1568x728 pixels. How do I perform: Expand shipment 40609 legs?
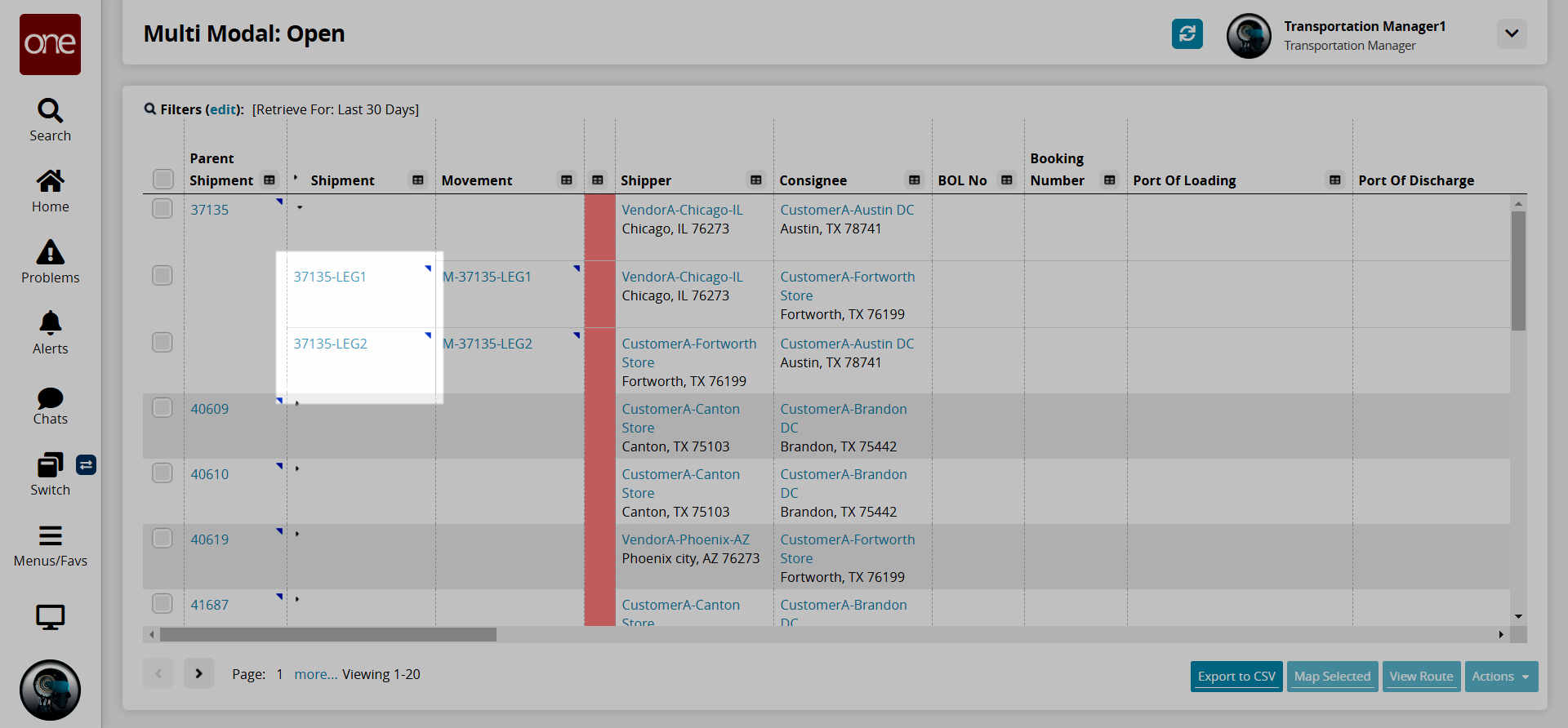297,403
